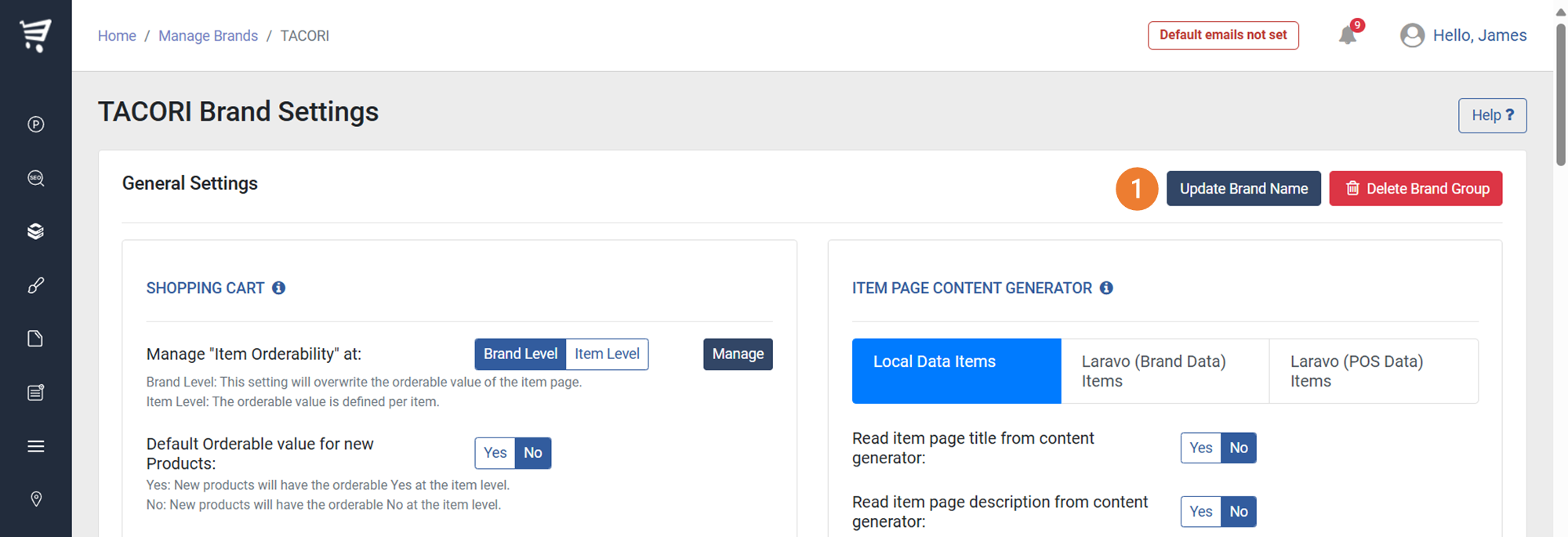Switch to Laravo (POS Data) Items tab

point(1374,371)
